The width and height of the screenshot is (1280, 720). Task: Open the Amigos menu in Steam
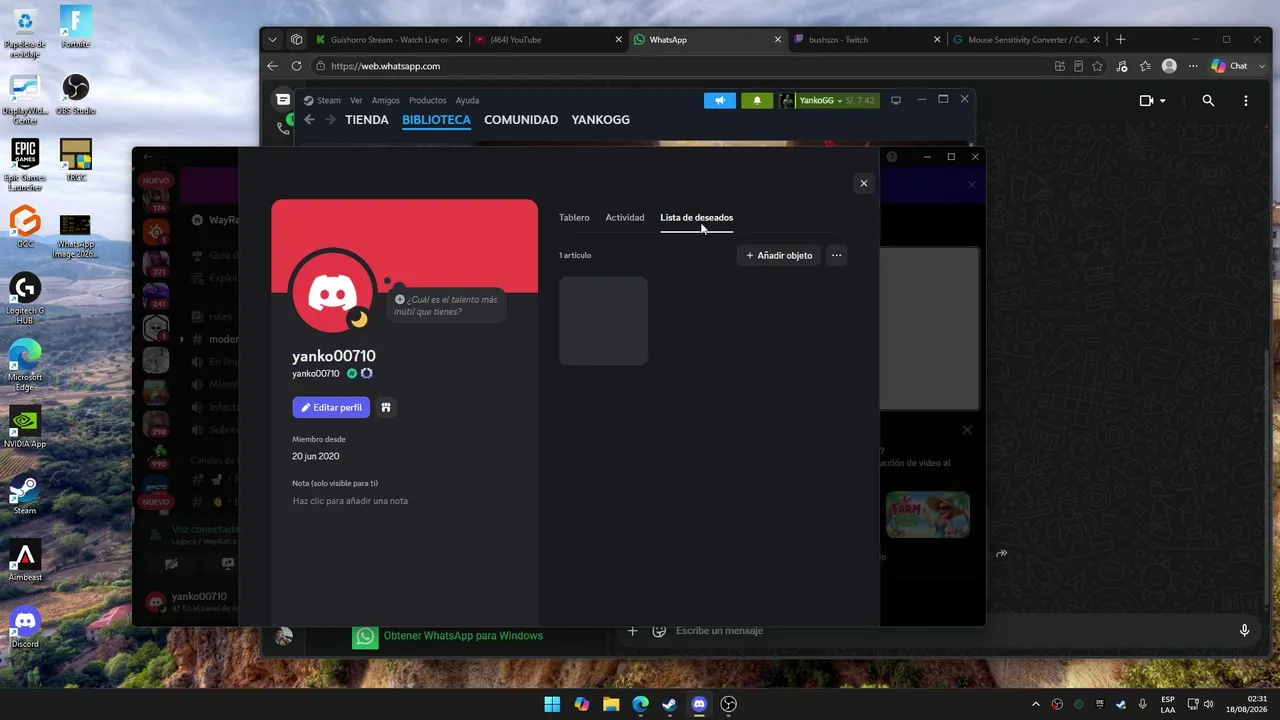(x=385, y=100)
